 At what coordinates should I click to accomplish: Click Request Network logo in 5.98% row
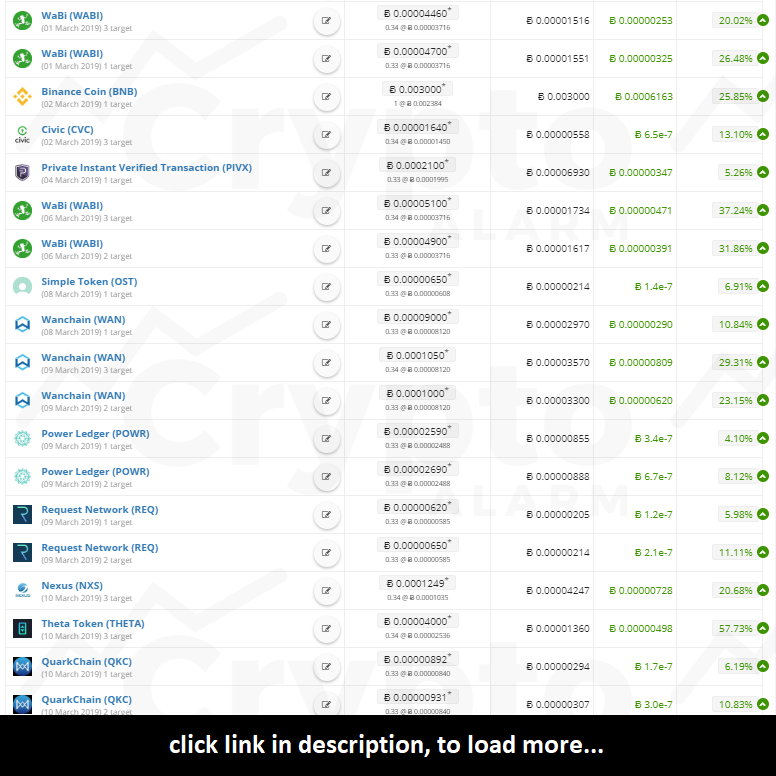pos(22,515)
